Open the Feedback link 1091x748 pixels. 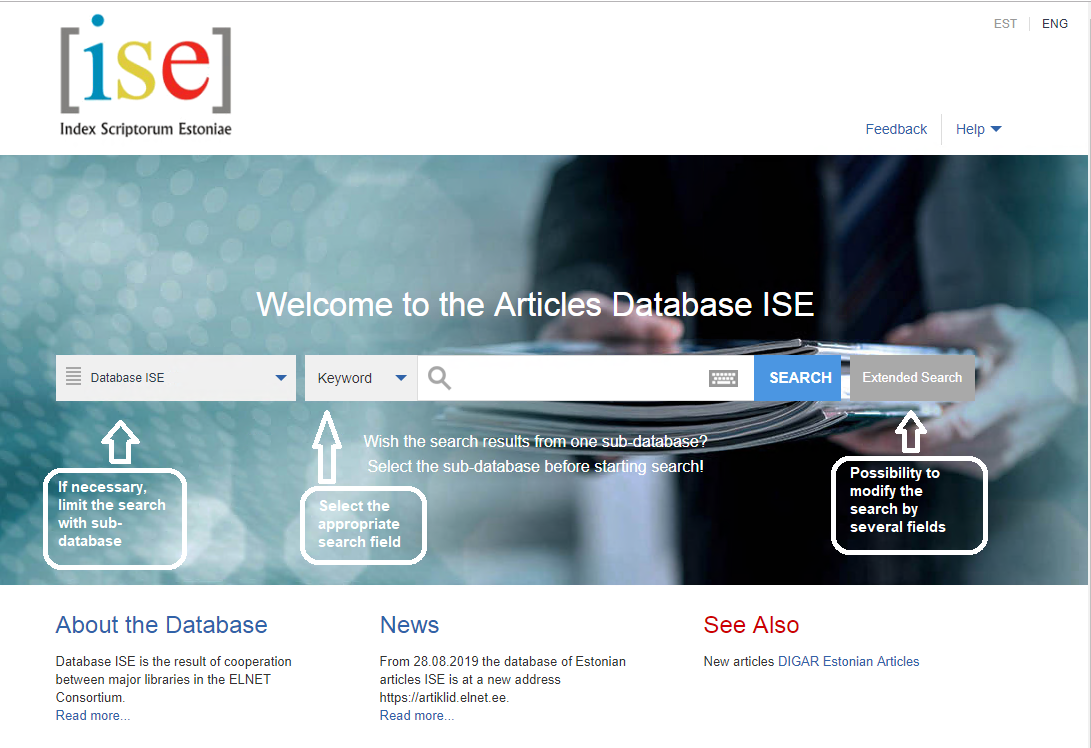tap(896, 129)
